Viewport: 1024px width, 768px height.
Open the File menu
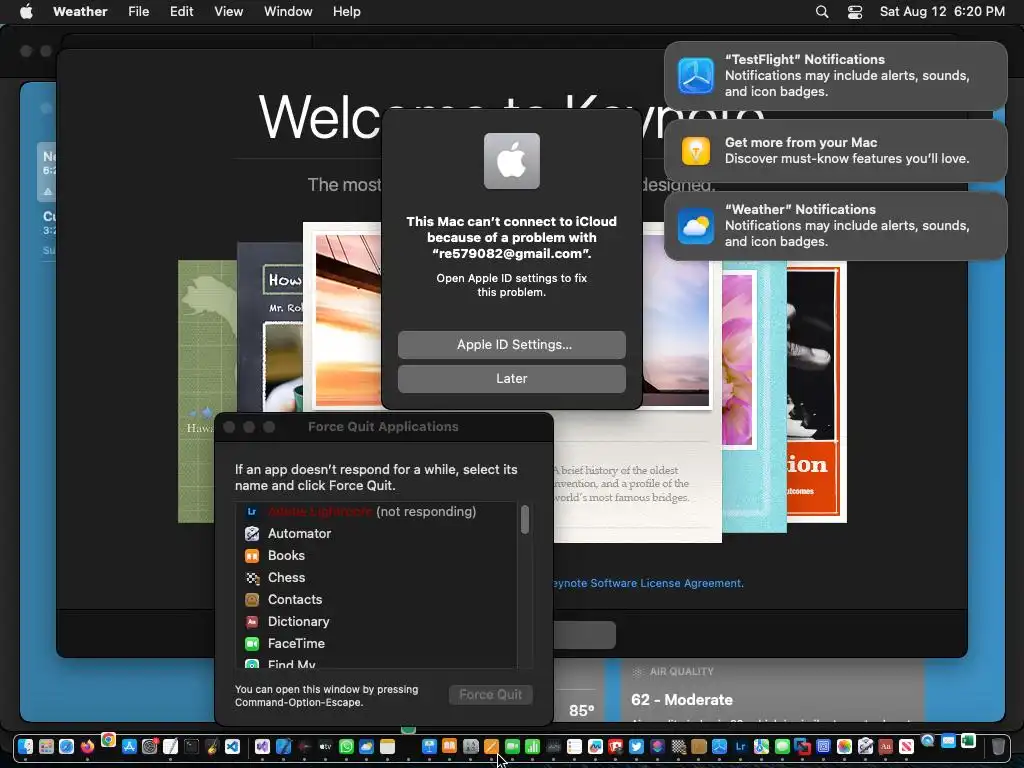(138, 12)
